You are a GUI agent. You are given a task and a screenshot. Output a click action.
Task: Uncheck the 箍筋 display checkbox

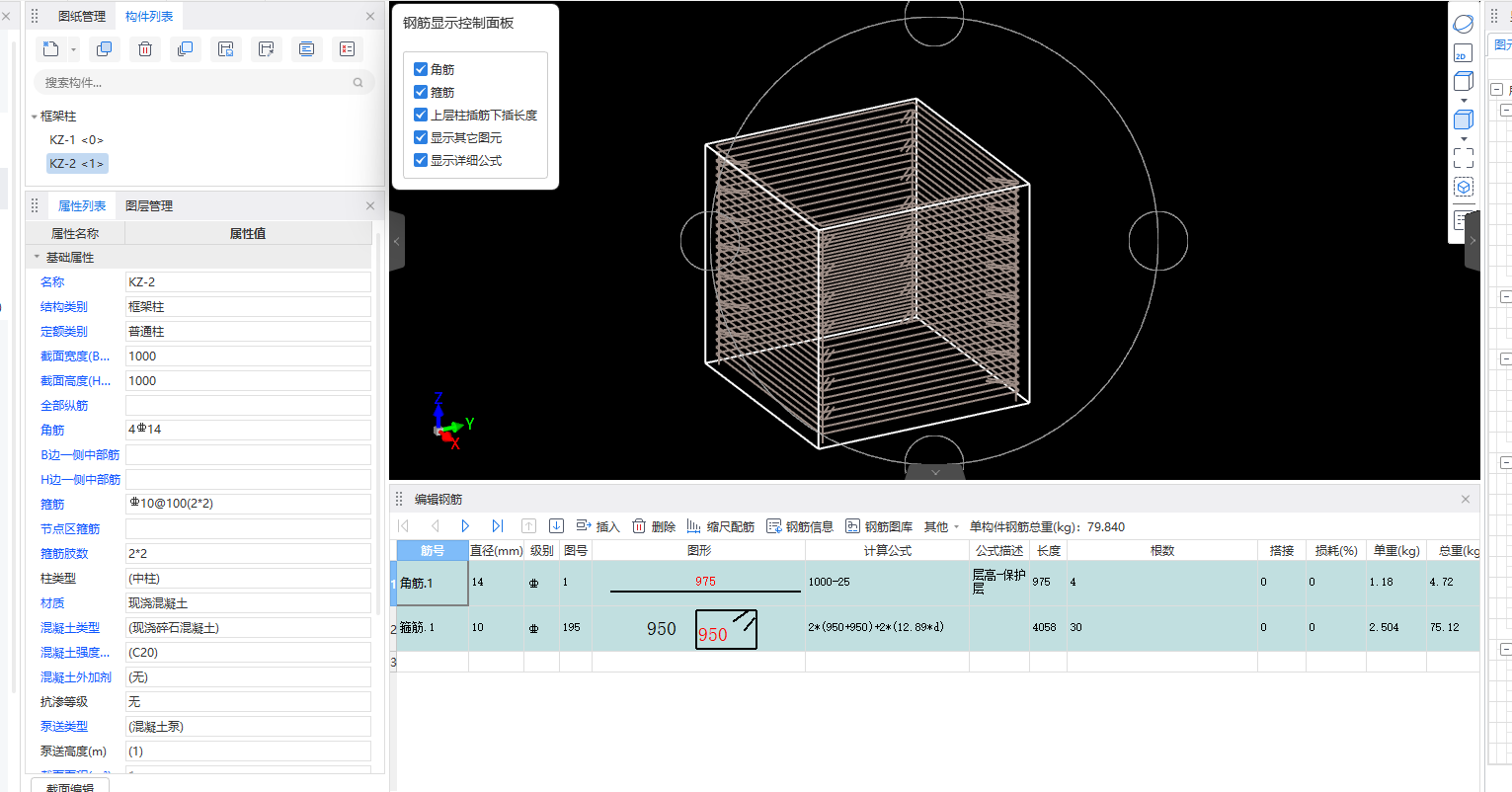point(421,92)
